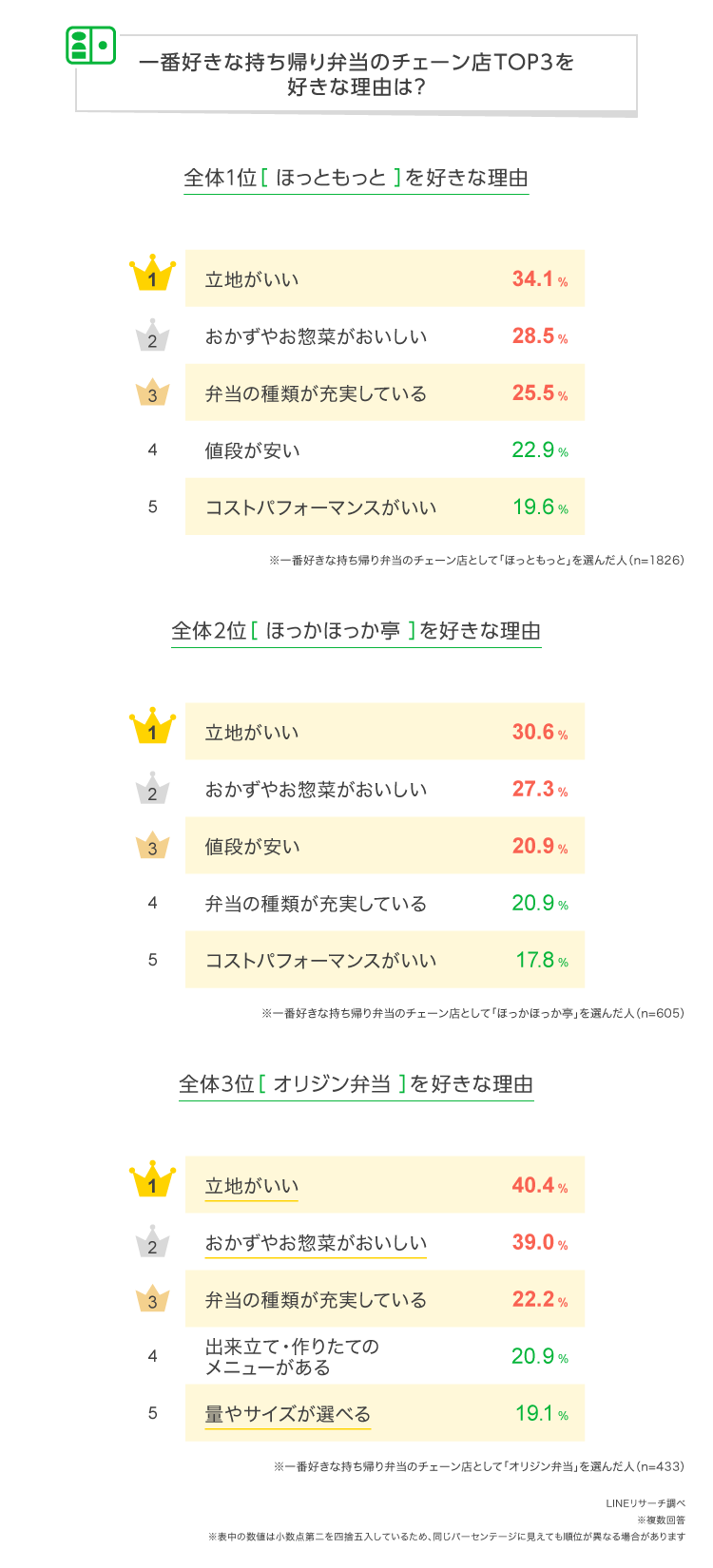Viewport: 713px width, 1568px height.
Task: Open the underlined 量やサイズが選べる text
Action: (287, 1414)
